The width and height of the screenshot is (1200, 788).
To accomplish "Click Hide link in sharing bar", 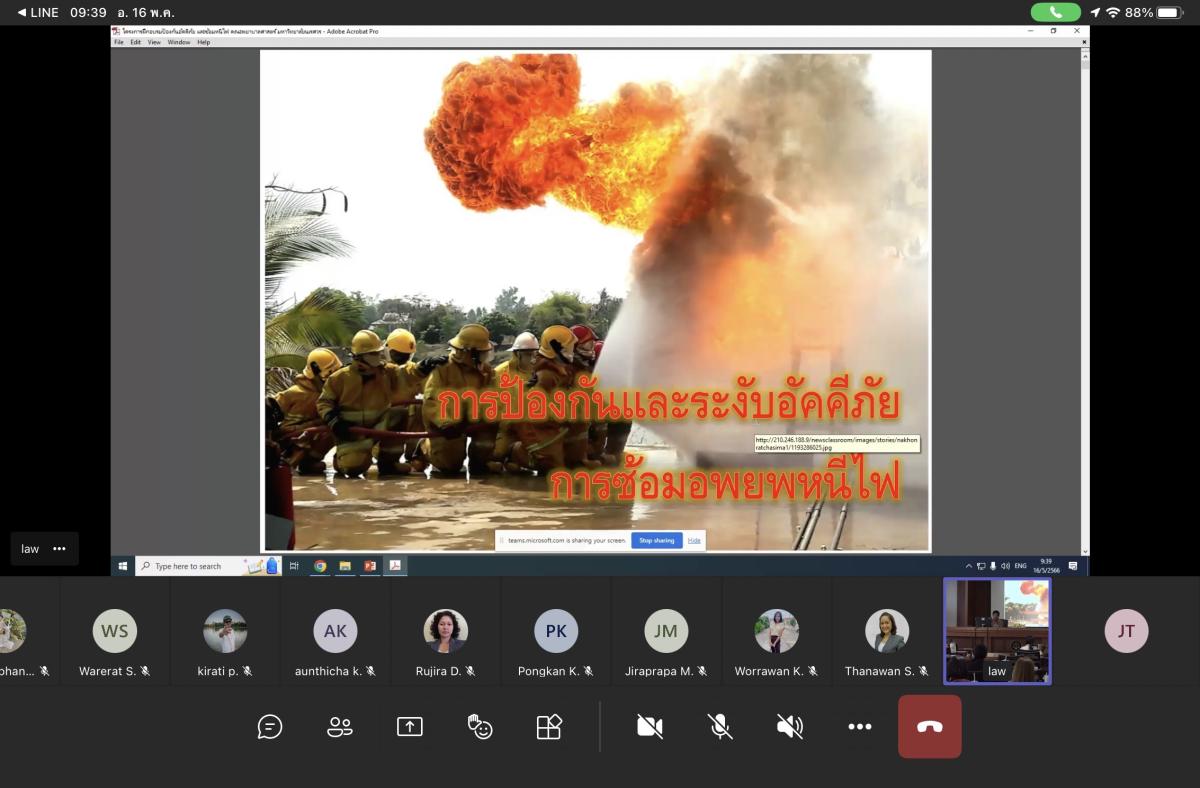I will pos(694,540).
